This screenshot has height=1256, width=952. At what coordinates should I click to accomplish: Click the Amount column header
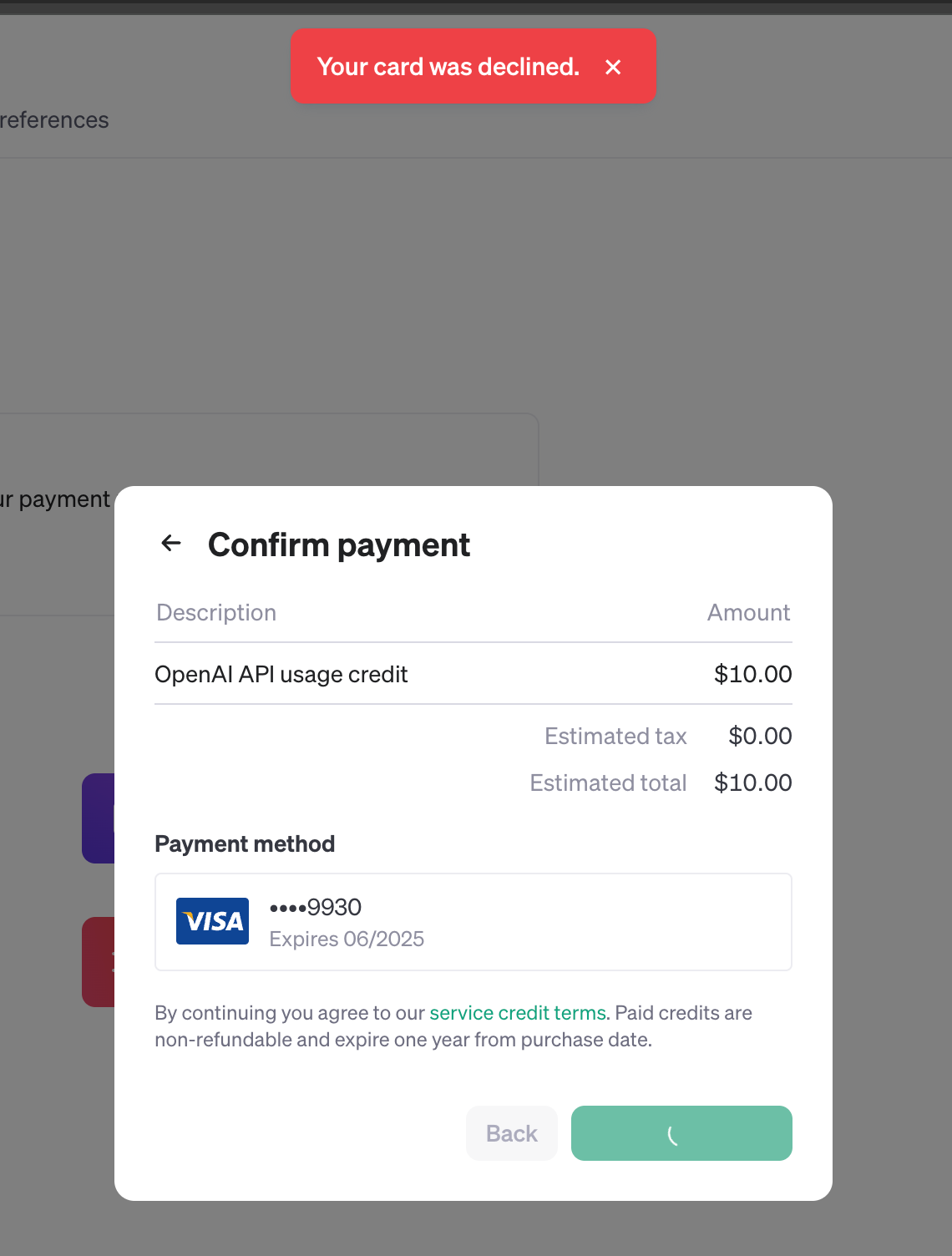click(x=748, y=613)
